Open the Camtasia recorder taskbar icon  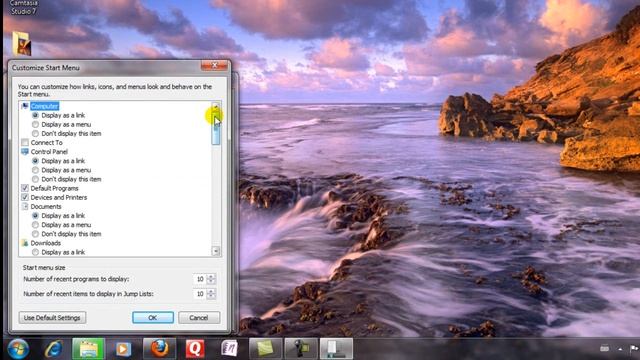[x=301, y=349]
